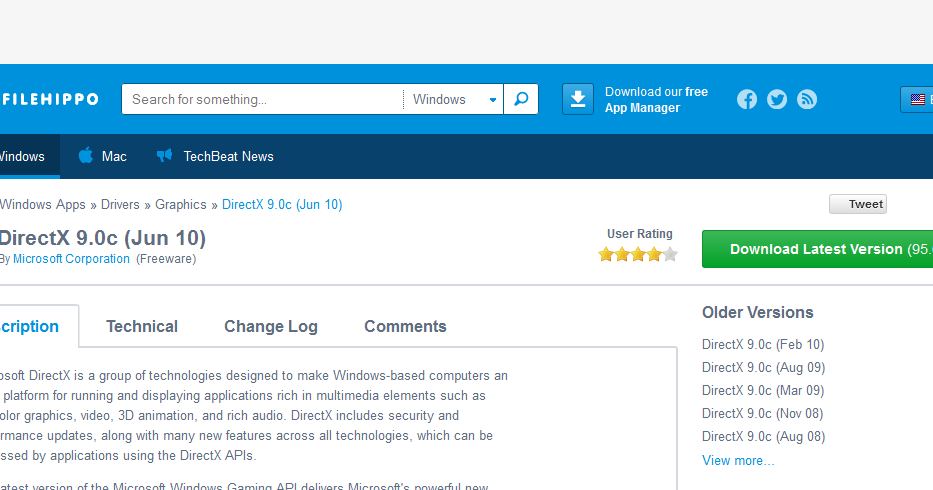The image size is (933, 490).
Task: Open the Windows platform dropdown in search
Action: (x=454, y=99)
